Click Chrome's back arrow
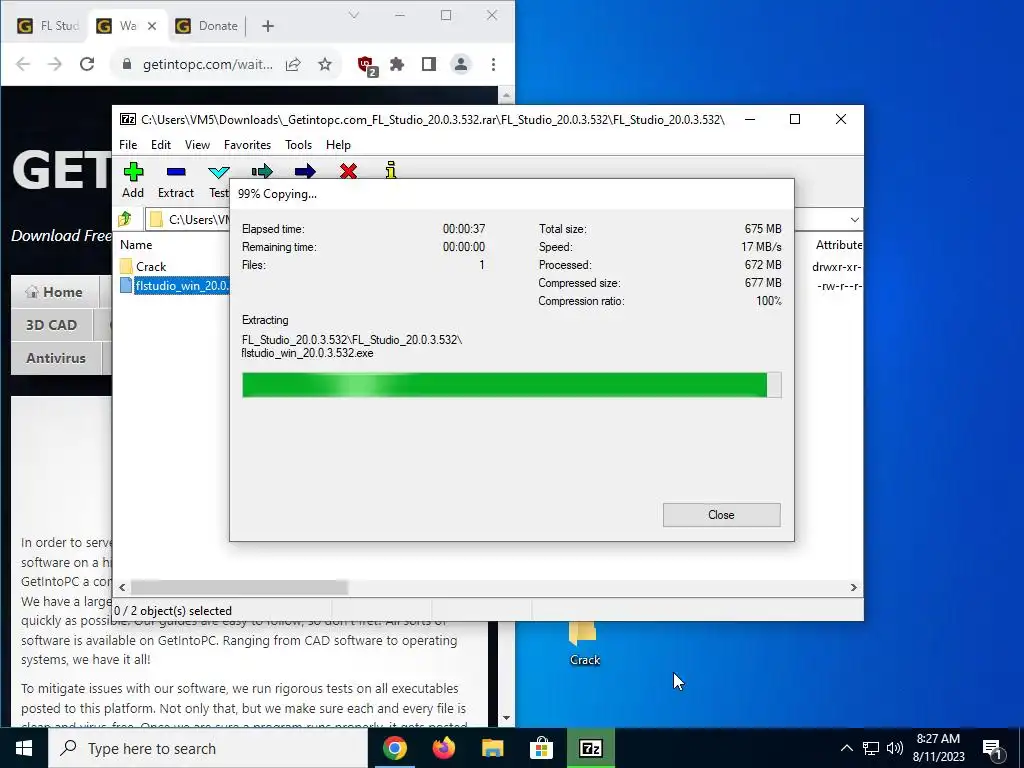 [x=23, y=64]
